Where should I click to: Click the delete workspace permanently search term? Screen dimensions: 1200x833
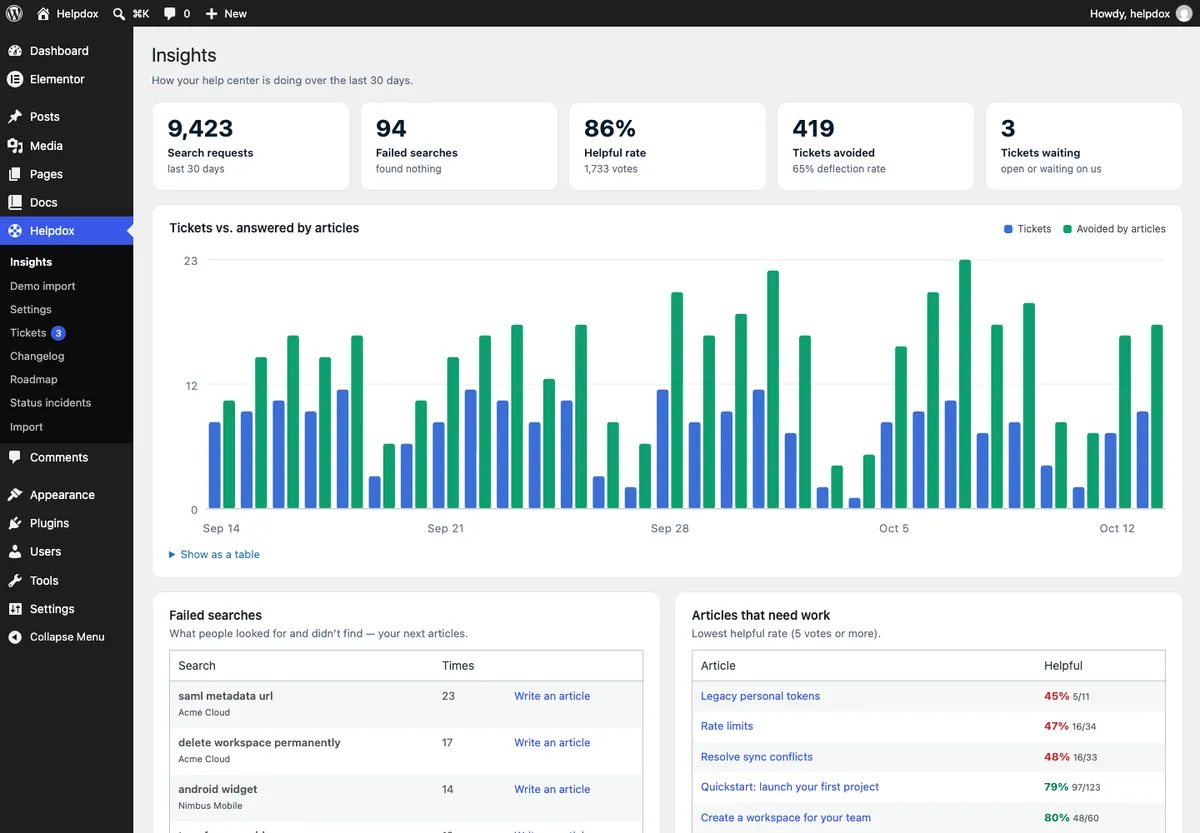click(x=259, y=743)
